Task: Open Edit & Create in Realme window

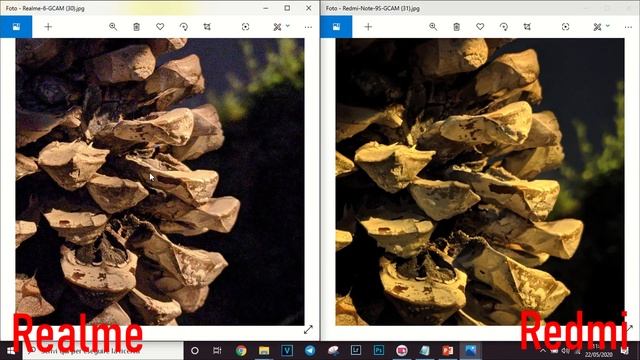Action: (277, 27)
